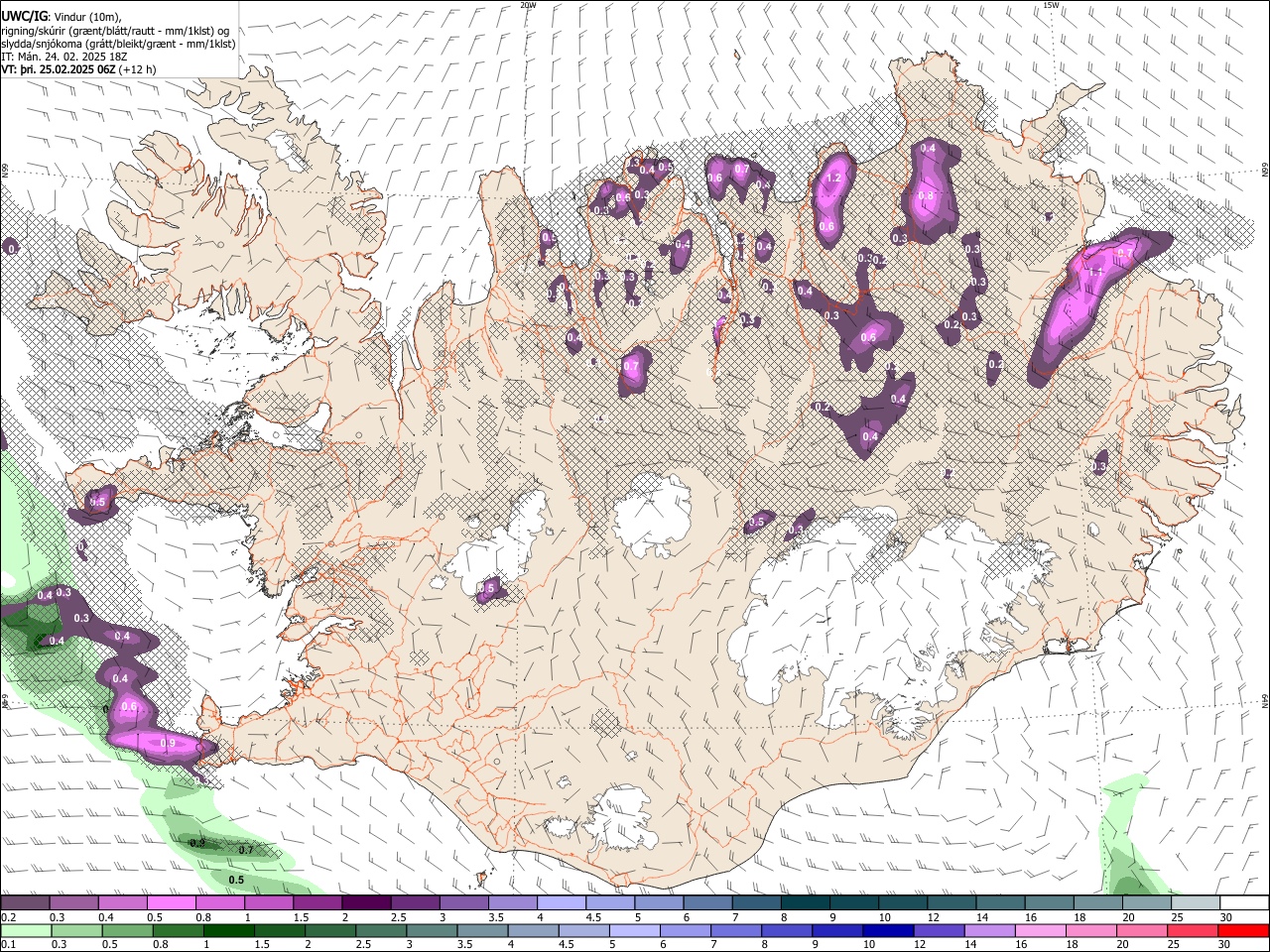Pick the bright red 30 swatch in rain legend

1243,930
